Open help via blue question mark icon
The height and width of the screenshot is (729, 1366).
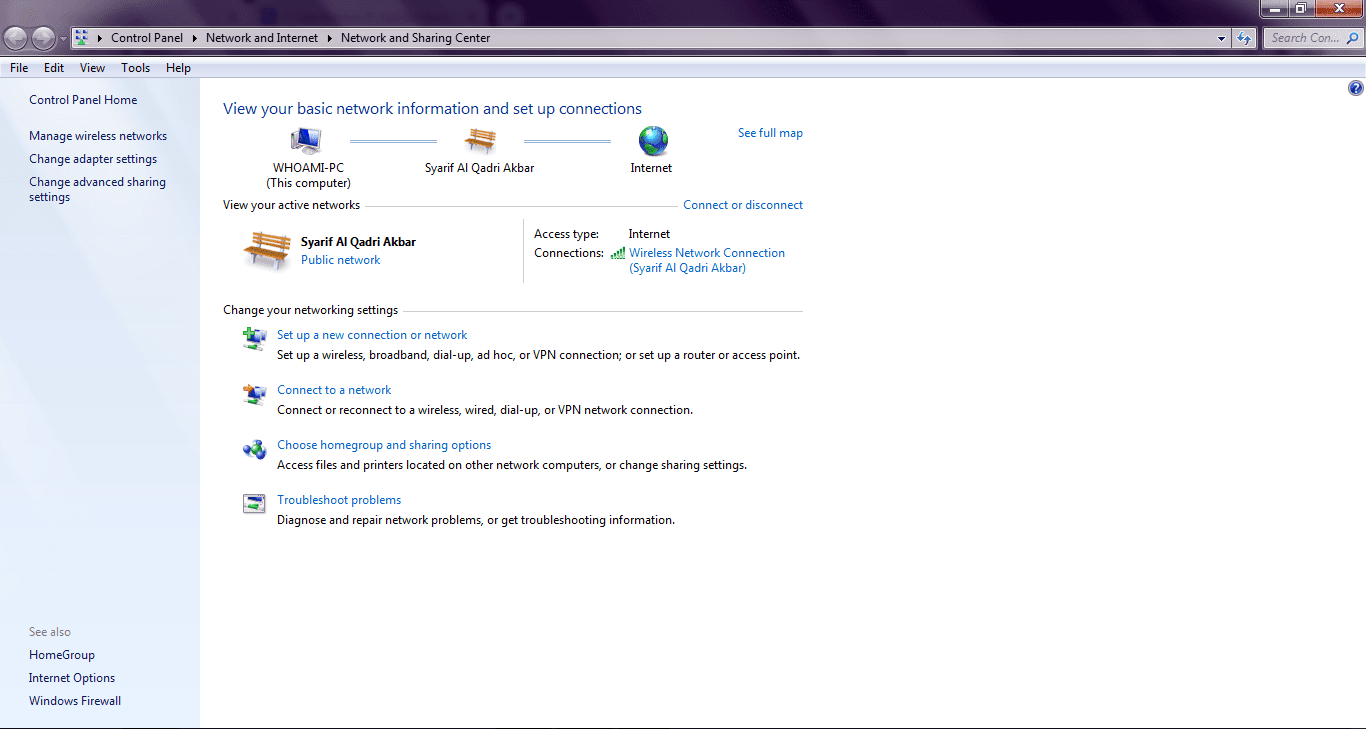pyautogui.click(x=1356, y=88)
